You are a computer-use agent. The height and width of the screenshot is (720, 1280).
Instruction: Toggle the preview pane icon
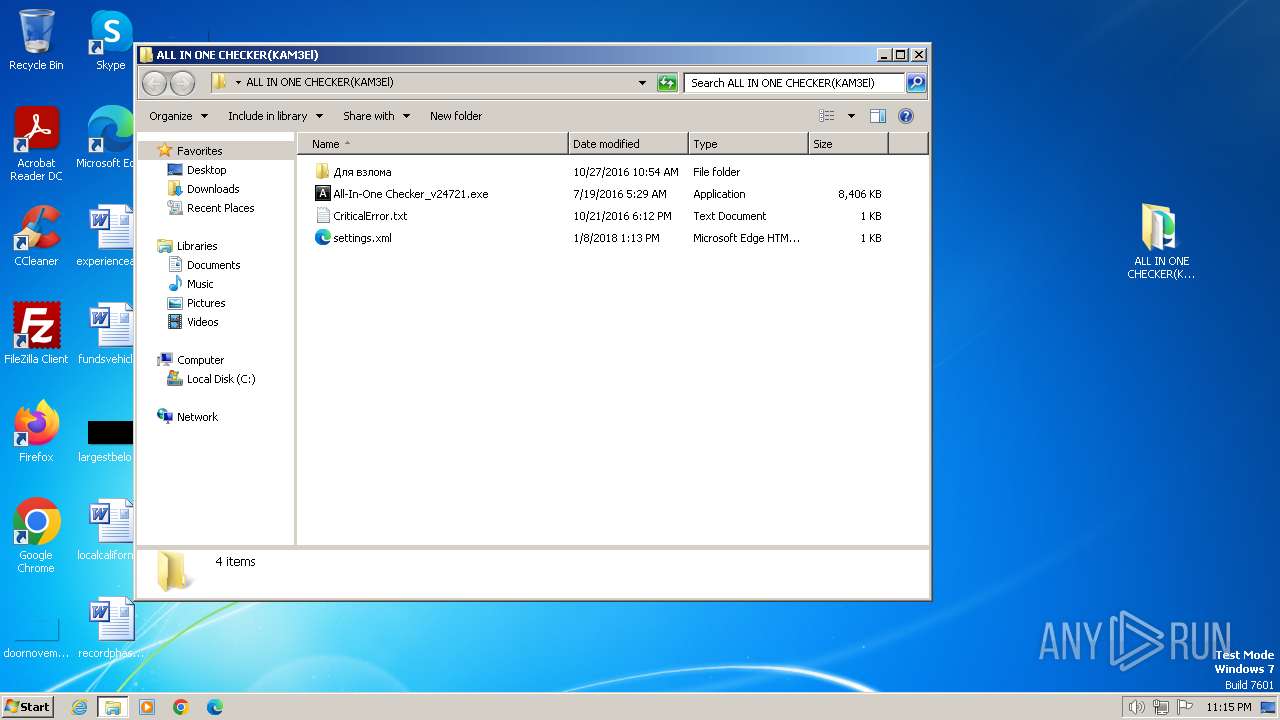coord(877,116)
